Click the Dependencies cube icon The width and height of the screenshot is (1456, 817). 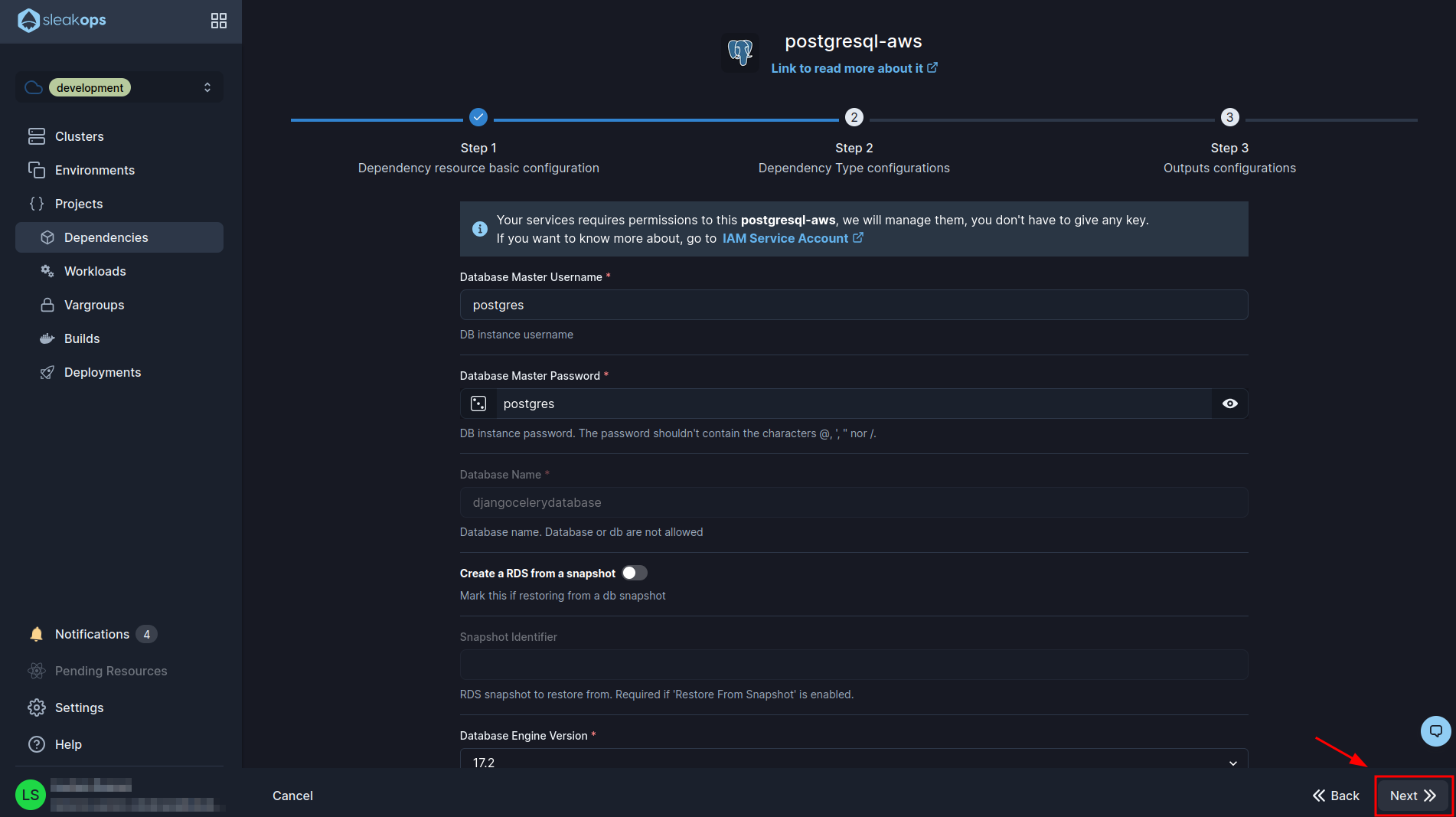tap(47, 237)
